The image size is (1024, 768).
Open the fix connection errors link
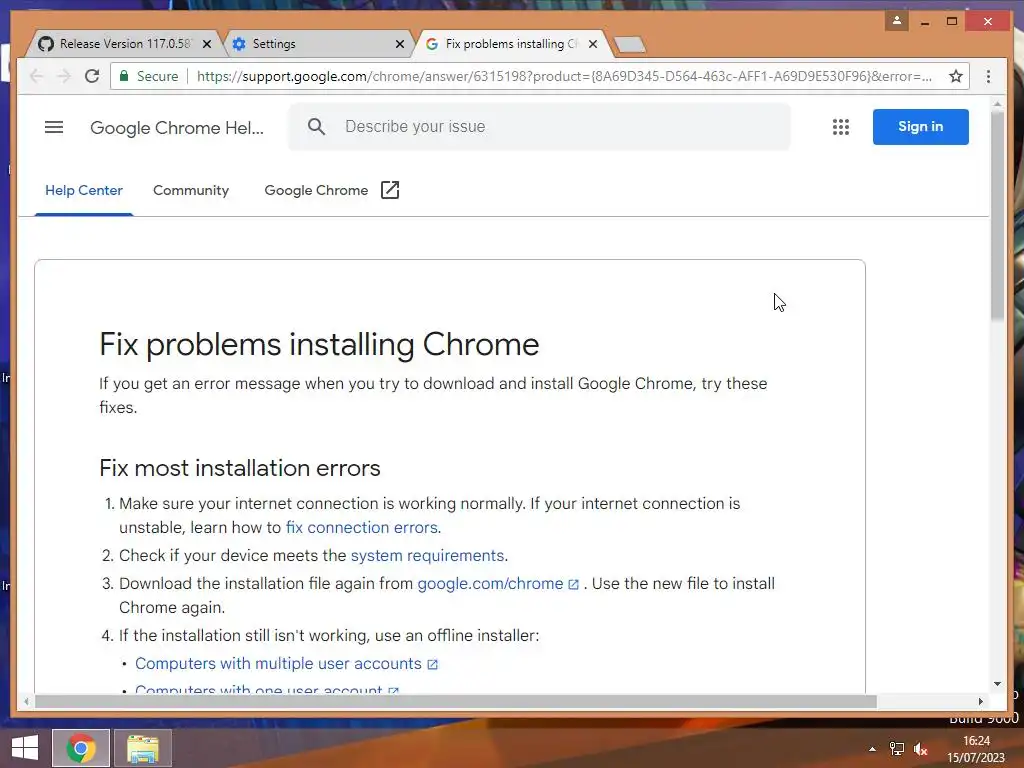pyautogui.click(x=362, y=527)
